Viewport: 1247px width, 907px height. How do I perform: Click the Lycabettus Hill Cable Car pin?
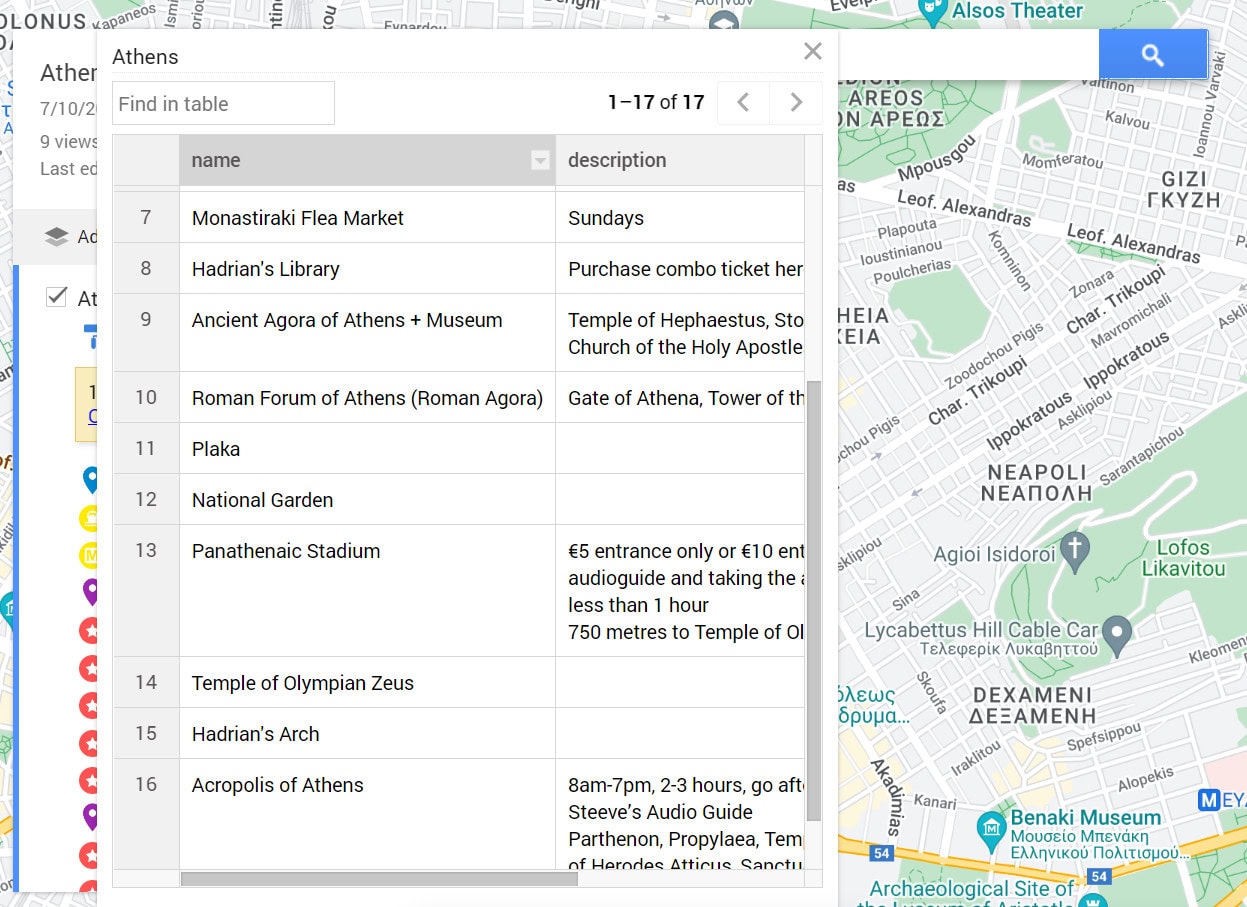[x=1117, y=631]
